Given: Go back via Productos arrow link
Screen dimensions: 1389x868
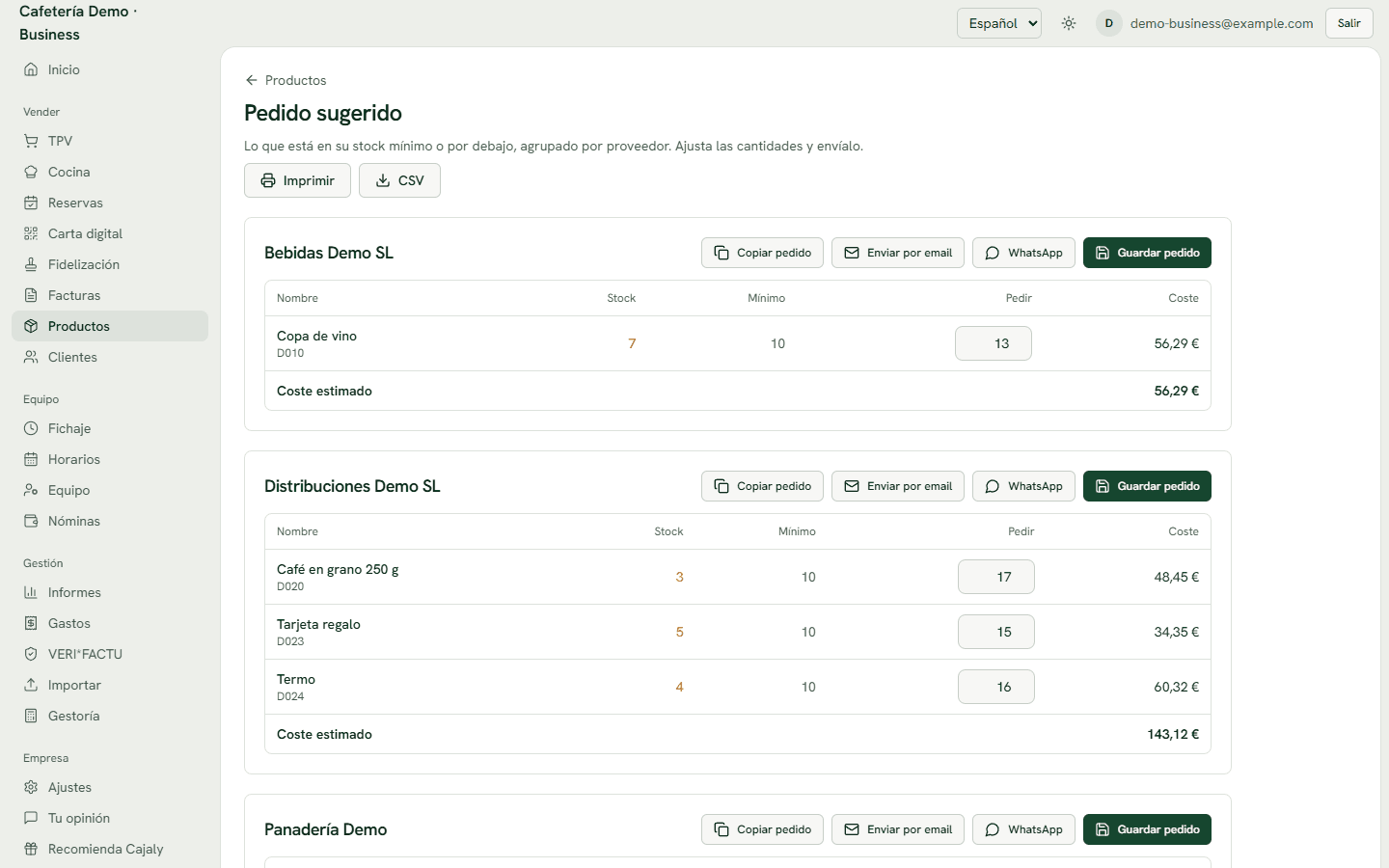Looking at the screenshot, I should click(286, 80).
